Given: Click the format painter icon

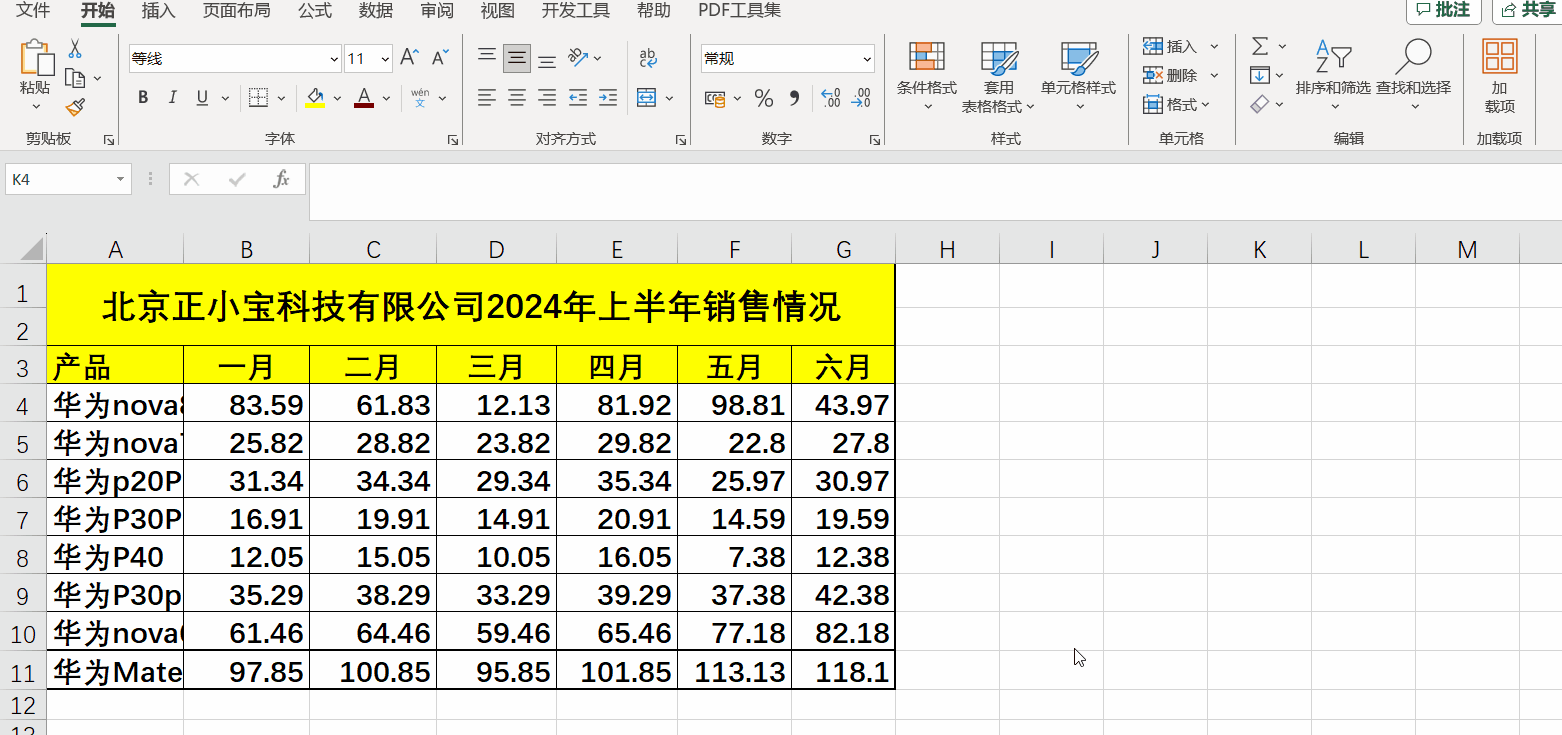Looking at the screenshot, I should 74,106.
